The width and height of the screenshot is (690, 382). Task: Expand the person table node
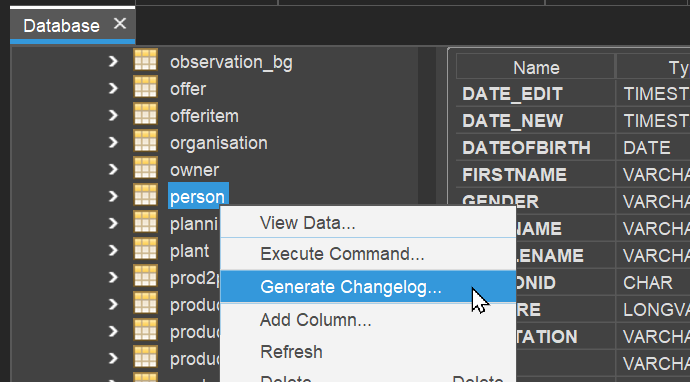[x=113, y=196]
